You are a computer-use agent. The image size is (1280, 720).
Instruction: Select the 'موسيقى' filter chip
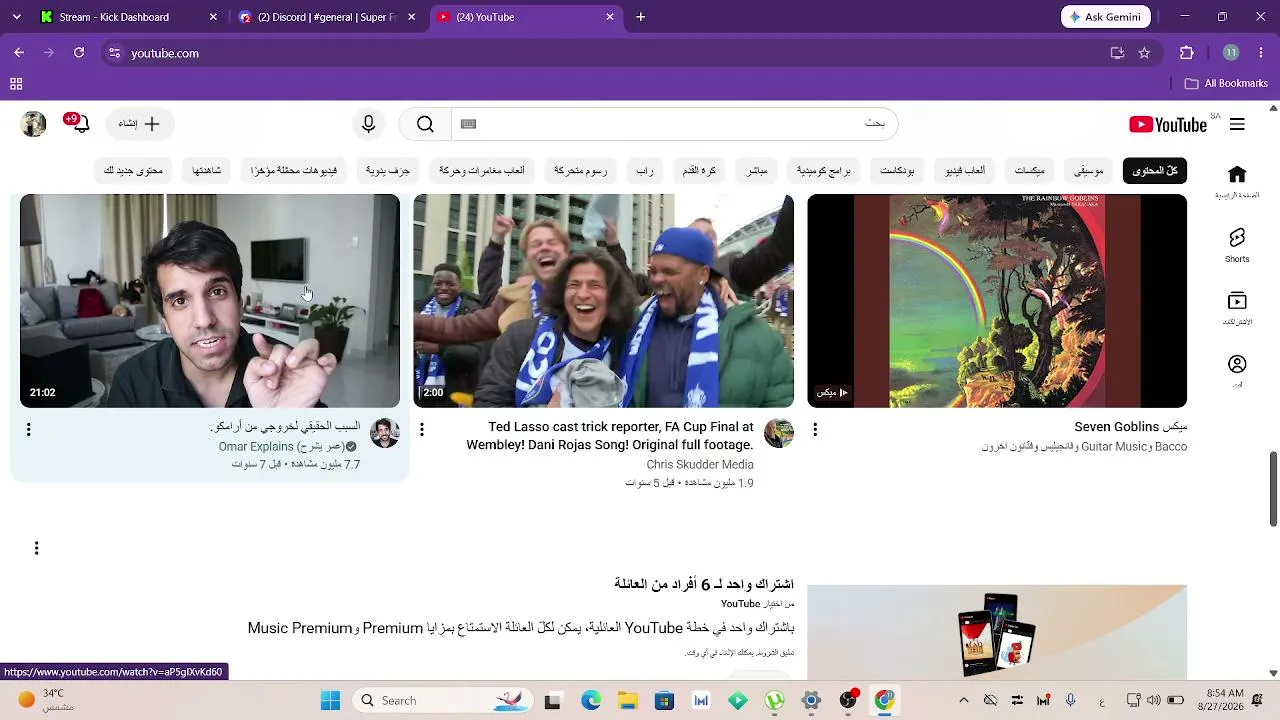pos(1088,170)
